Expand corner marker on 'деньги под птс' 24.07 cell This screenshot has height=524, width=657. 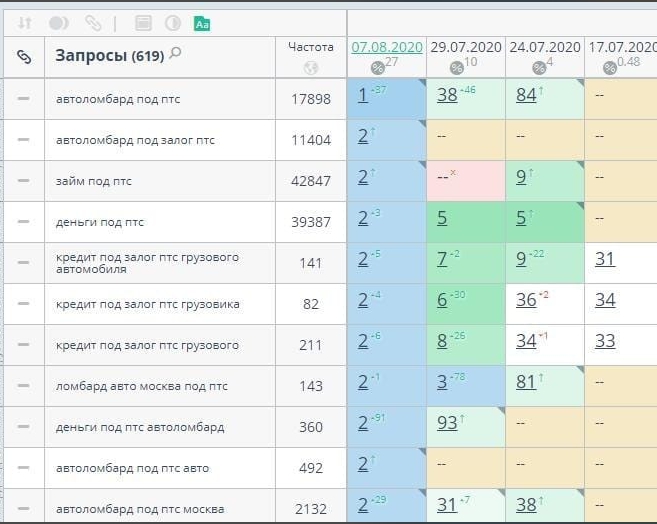coord(579,206)
